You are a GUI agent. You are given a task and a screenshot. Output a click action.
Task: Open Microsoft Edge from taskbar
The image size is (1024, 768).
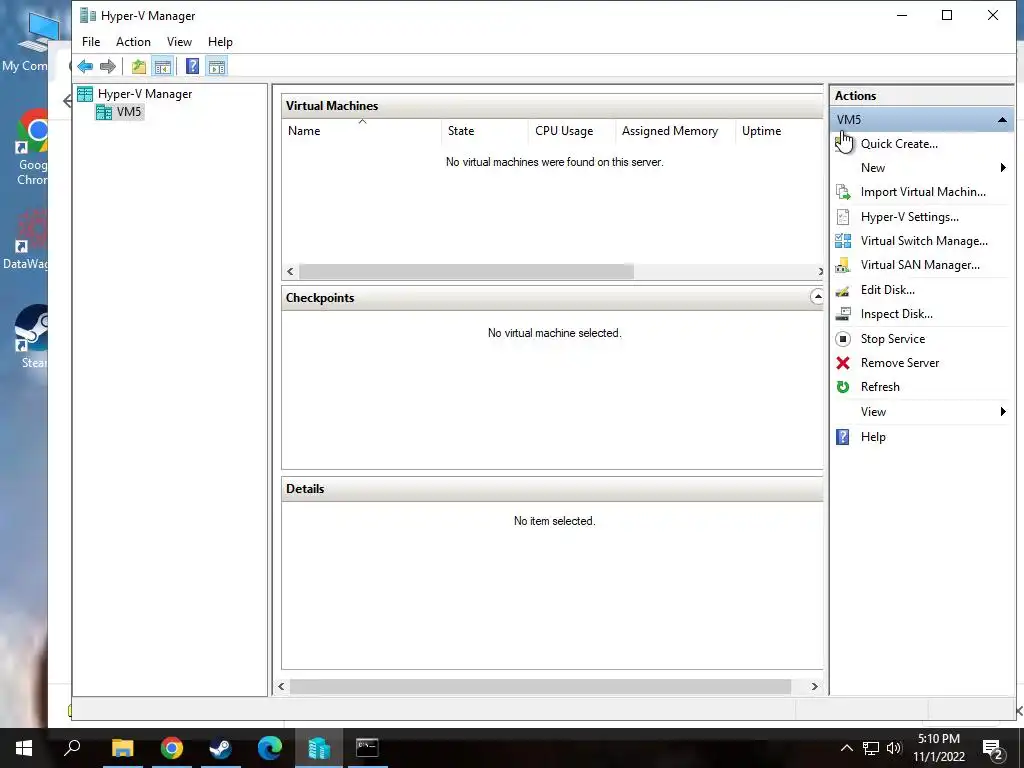[269, 748]
